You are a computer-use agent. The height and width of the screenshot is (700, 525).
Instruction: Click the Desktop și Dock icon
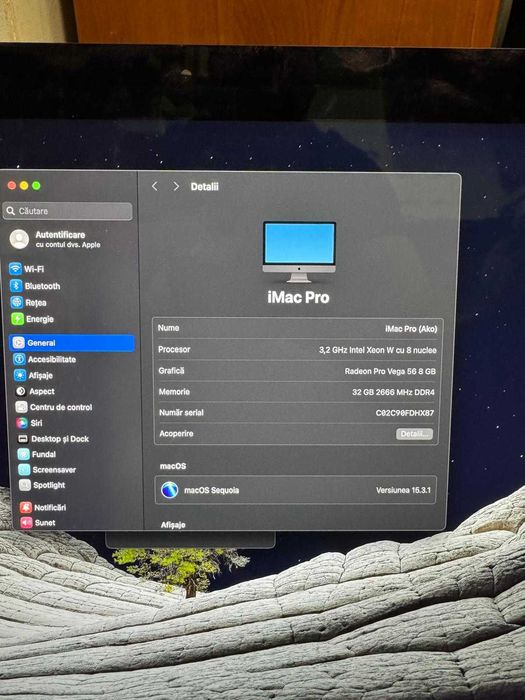click(x=23, y=438)
